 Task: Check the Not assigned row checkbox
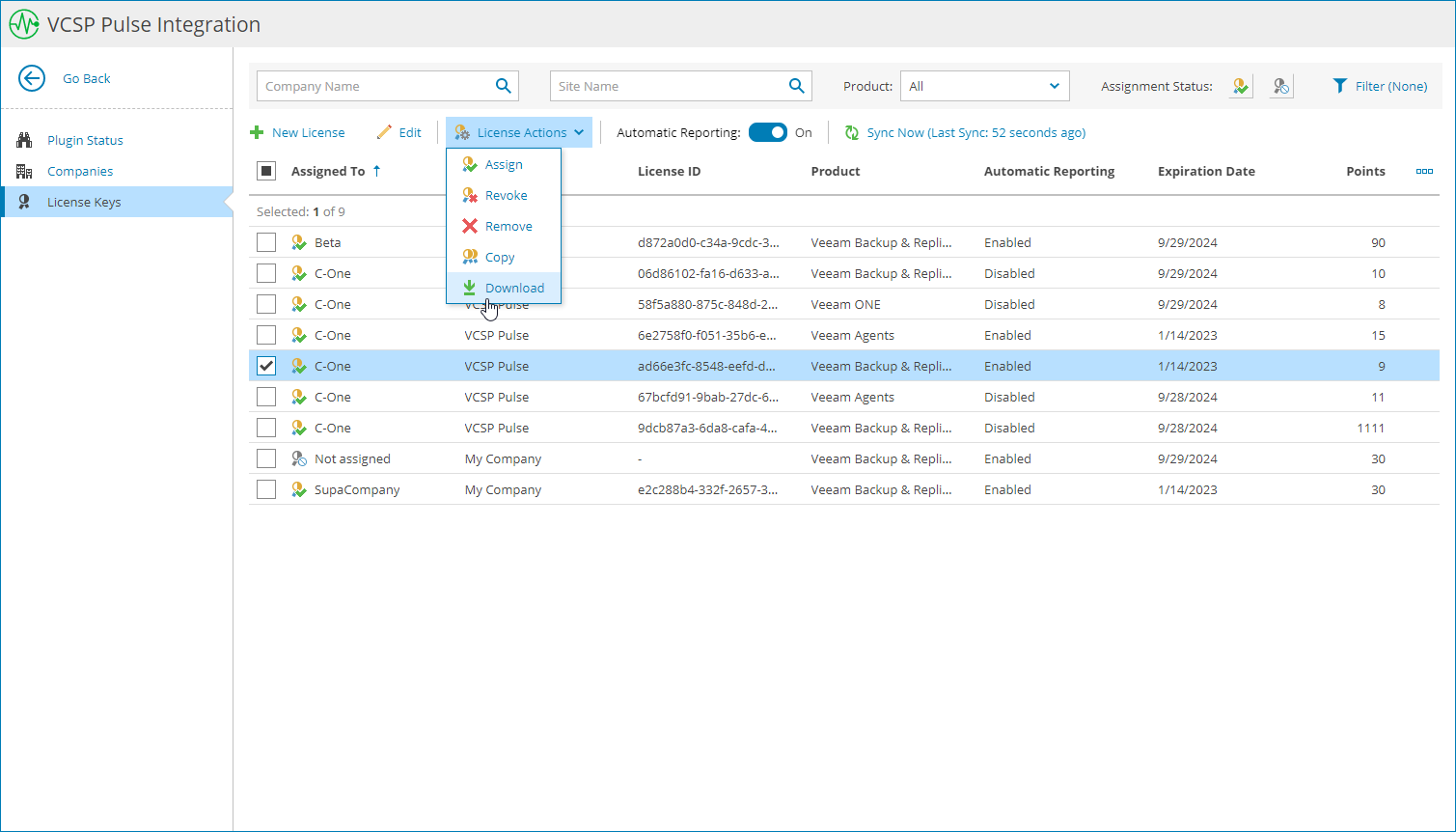pos(266,458)
